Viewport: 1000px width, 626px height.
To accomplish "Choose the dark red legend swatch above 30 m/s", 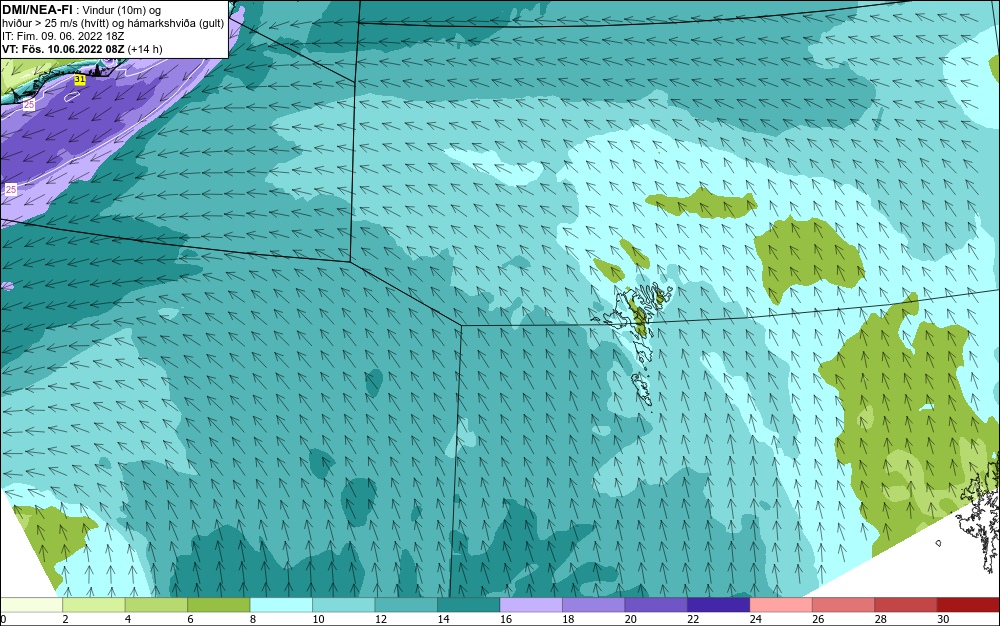I will [969, 605].
